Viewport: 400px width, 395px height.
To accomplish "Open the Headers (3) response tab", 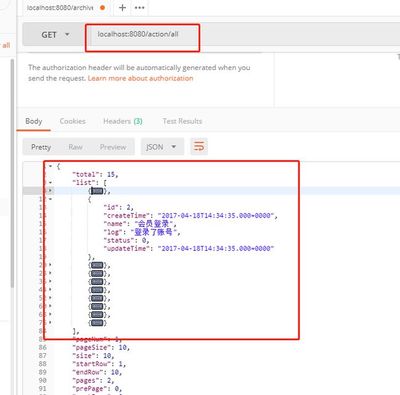I will 123,121.
